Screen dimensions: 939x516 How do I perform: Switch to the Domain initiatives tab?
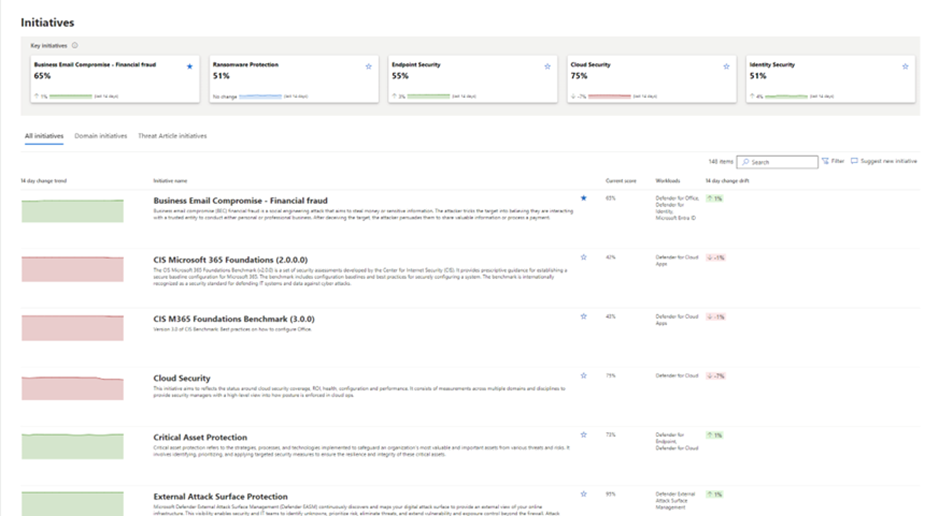point(101,136)
